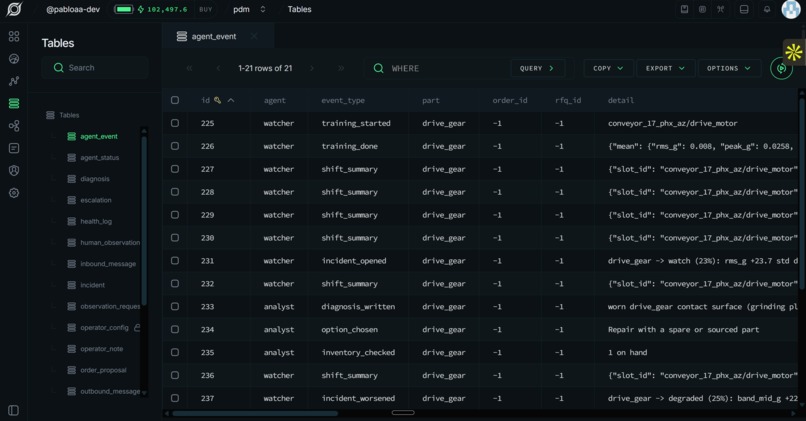Screen dimensions: 806x421
Task: Click the magnifier icon in the WHERE filter
Action: [x=378, y=68]
